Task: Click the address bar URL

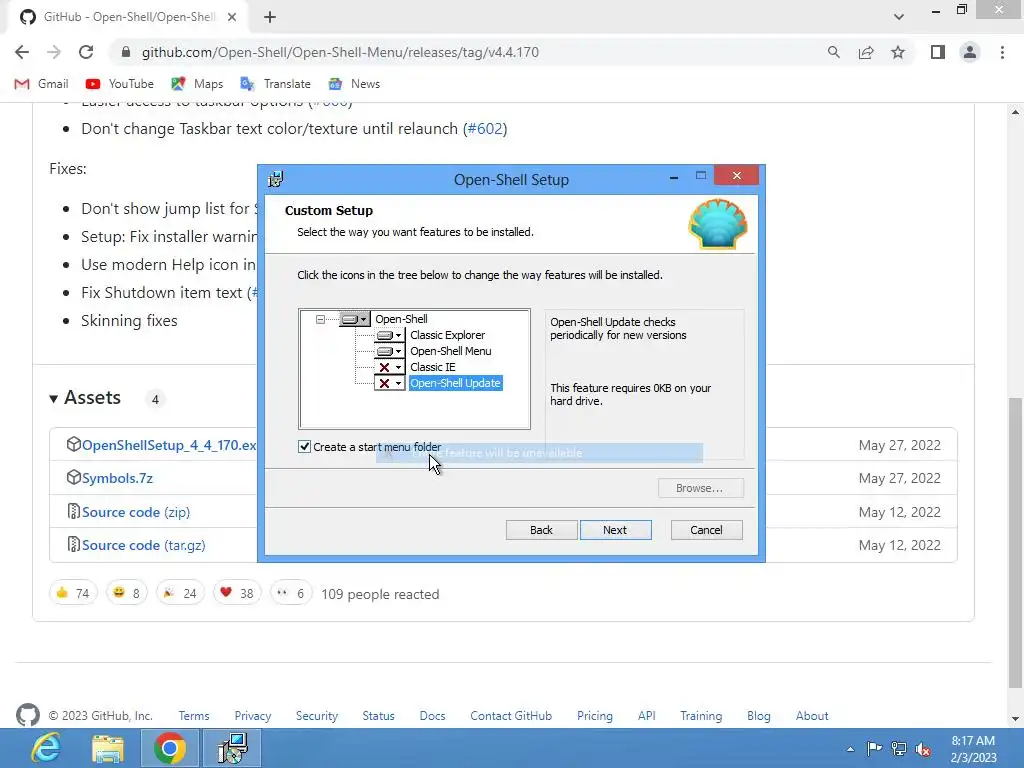Action: (340, 52)
